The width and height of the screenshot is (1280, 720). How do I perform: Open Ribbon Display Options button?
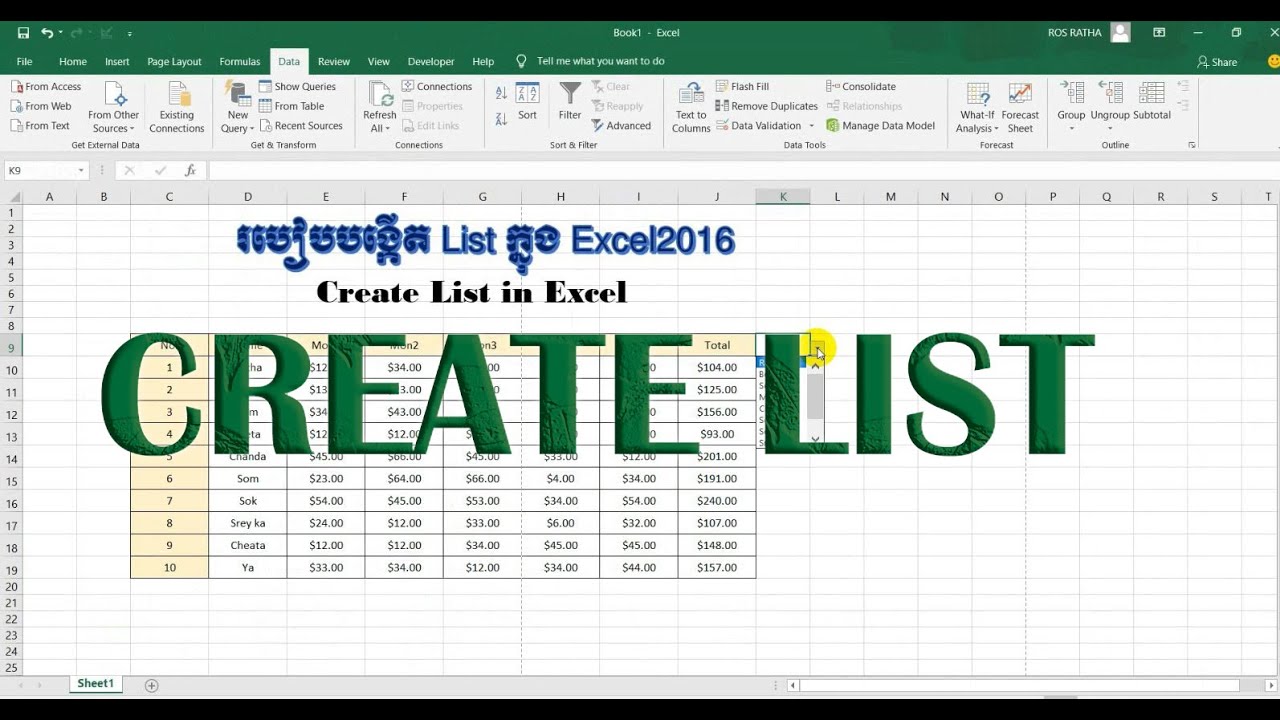click(x=1159, y=33)
